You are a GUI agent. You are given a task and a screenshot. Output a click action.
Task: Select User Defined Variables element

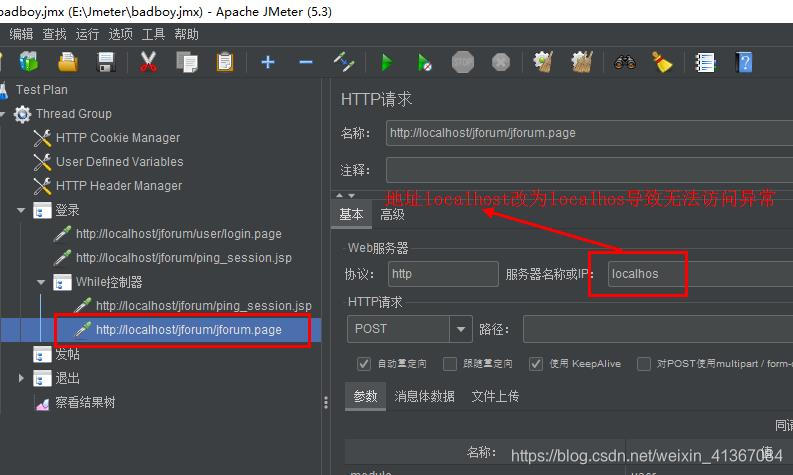coord(119,162)
